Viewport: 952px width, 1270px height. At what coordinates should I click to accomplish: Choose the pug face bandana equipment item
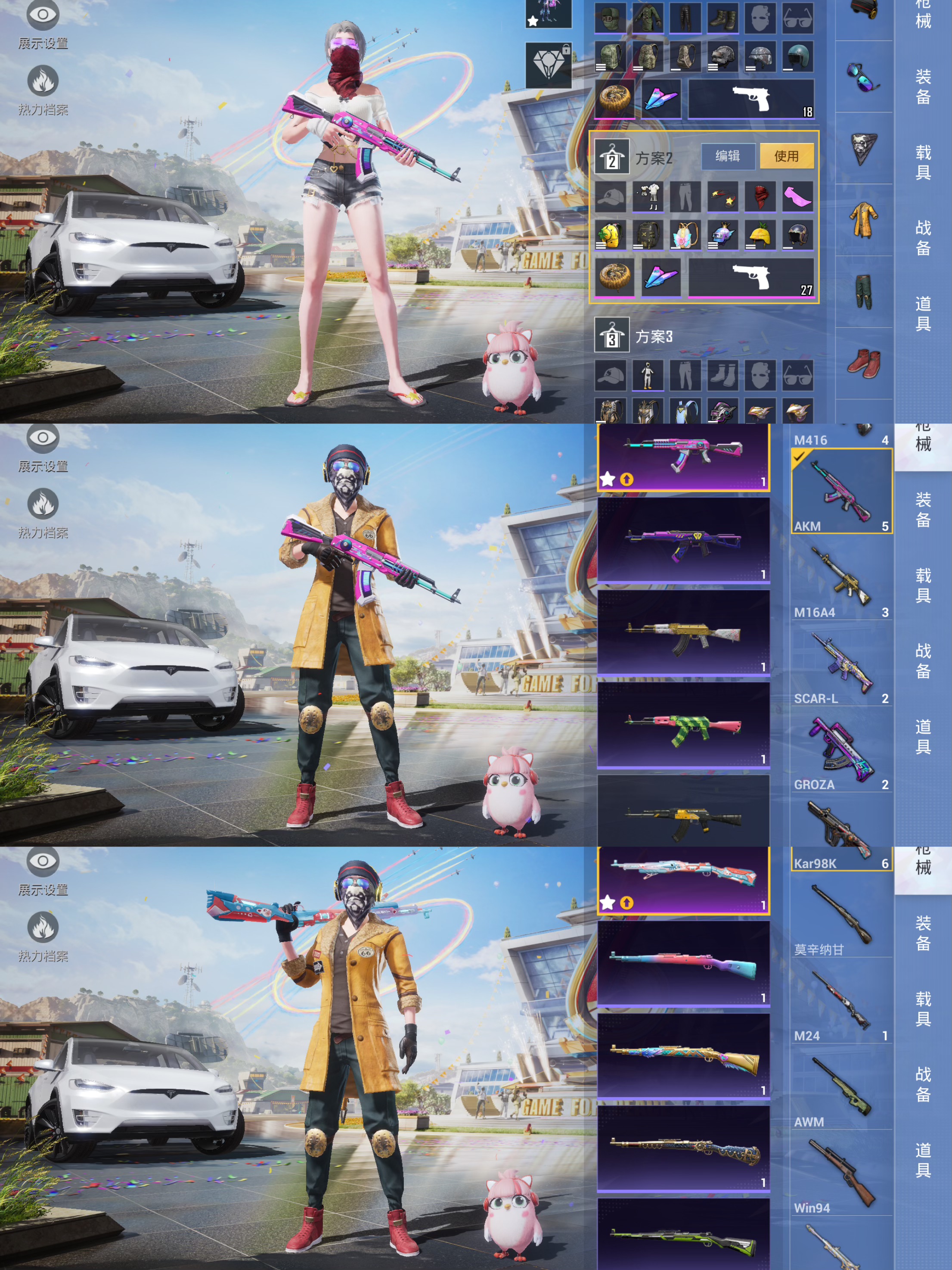click(864, 148)
